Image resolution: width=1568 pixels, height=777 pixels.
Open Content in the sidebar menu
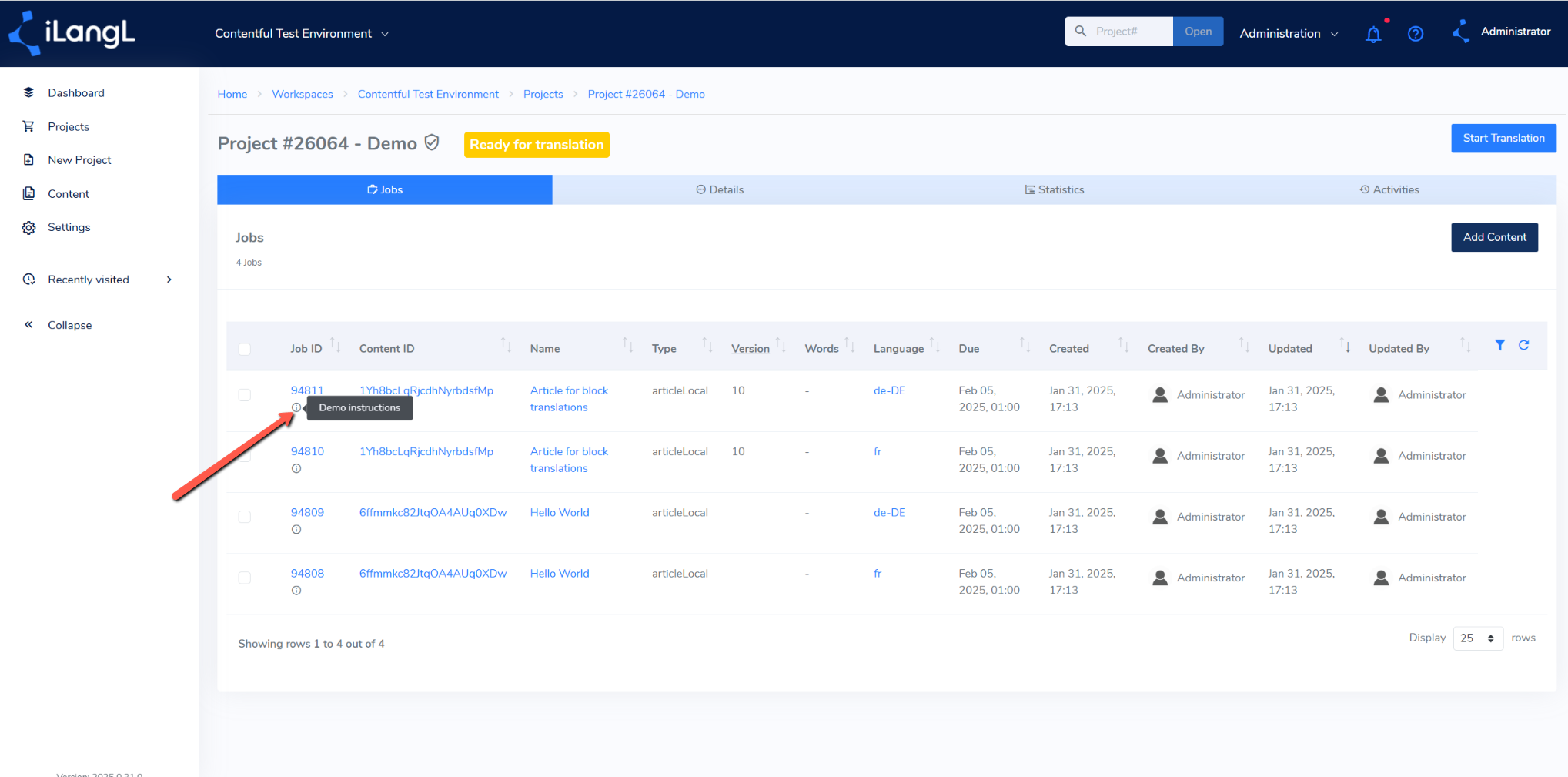(x=69, y=194)
